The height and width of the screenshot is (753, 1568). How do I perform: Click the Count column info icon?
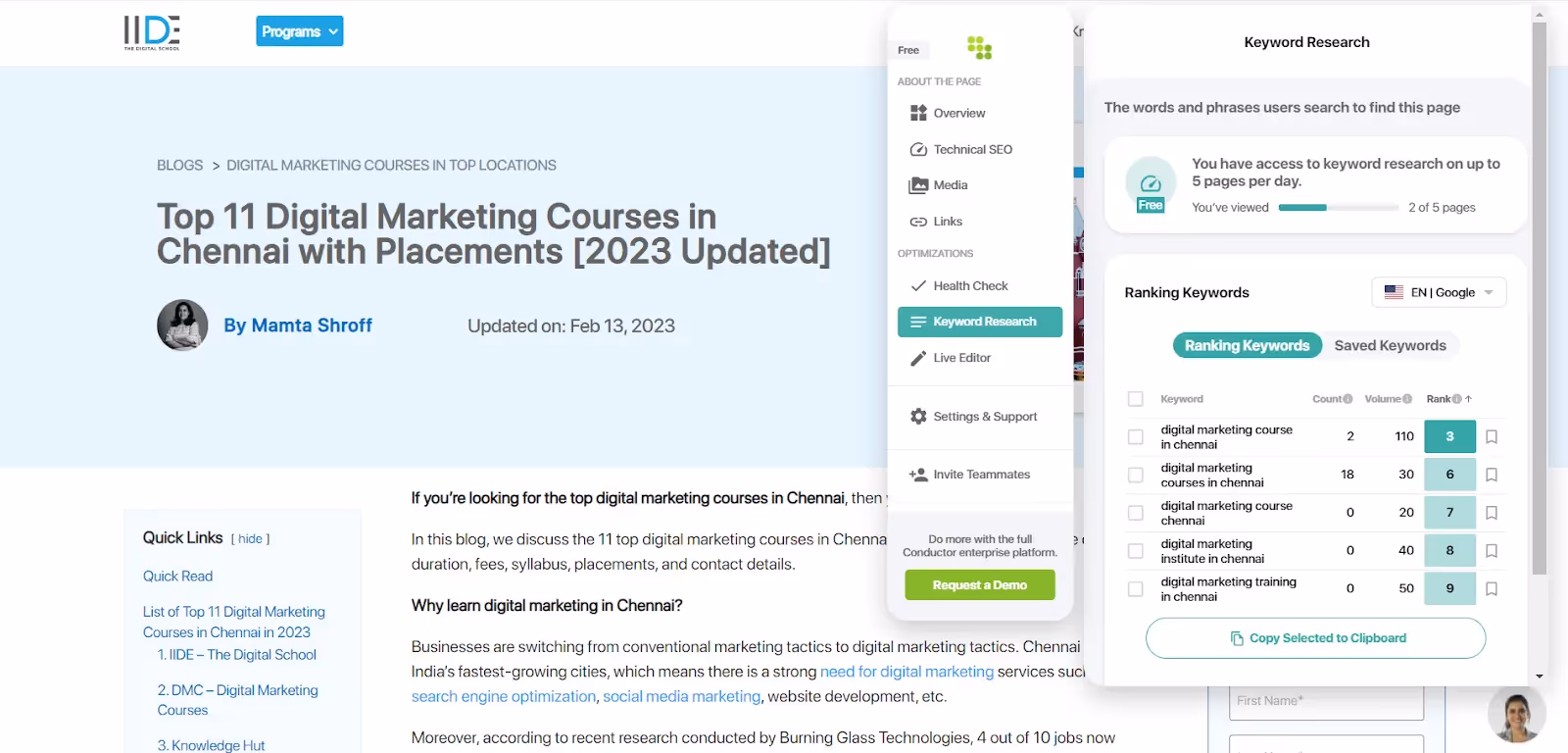(x=1347, y=399)
